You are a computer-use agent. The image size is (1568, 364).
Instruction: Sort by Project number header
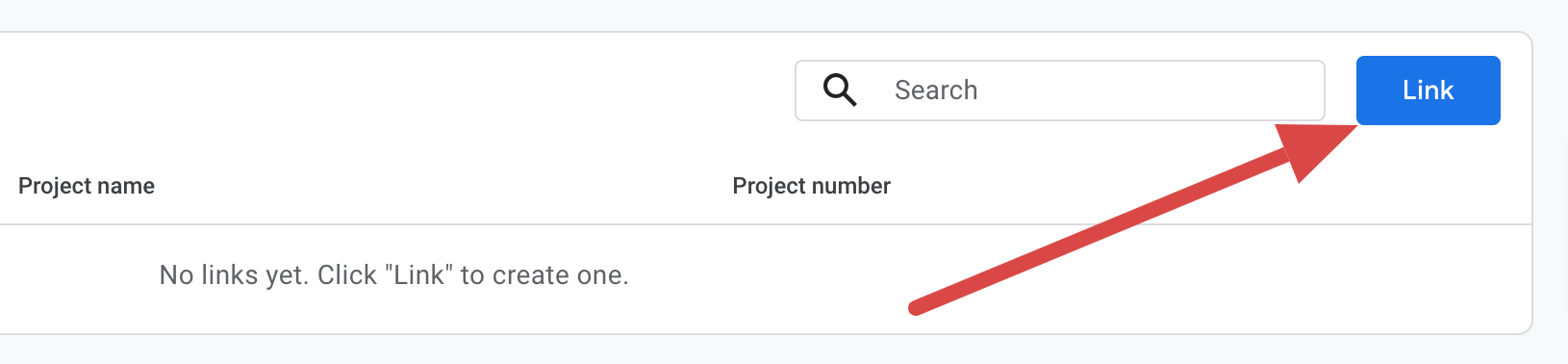(811, 186)
